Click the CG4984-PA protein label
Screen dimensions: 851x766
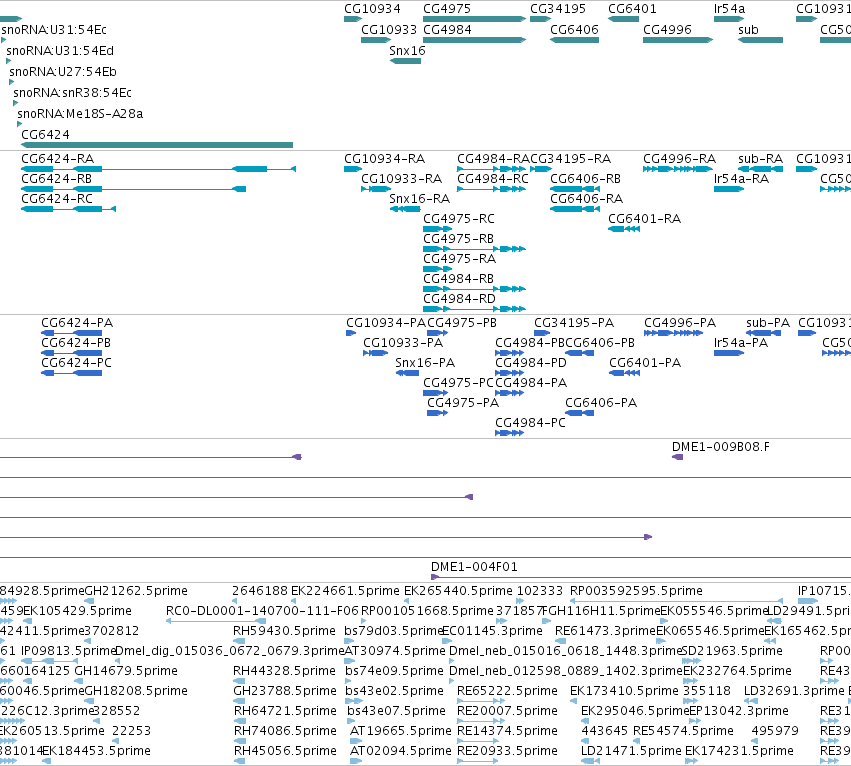click(531, 383)
